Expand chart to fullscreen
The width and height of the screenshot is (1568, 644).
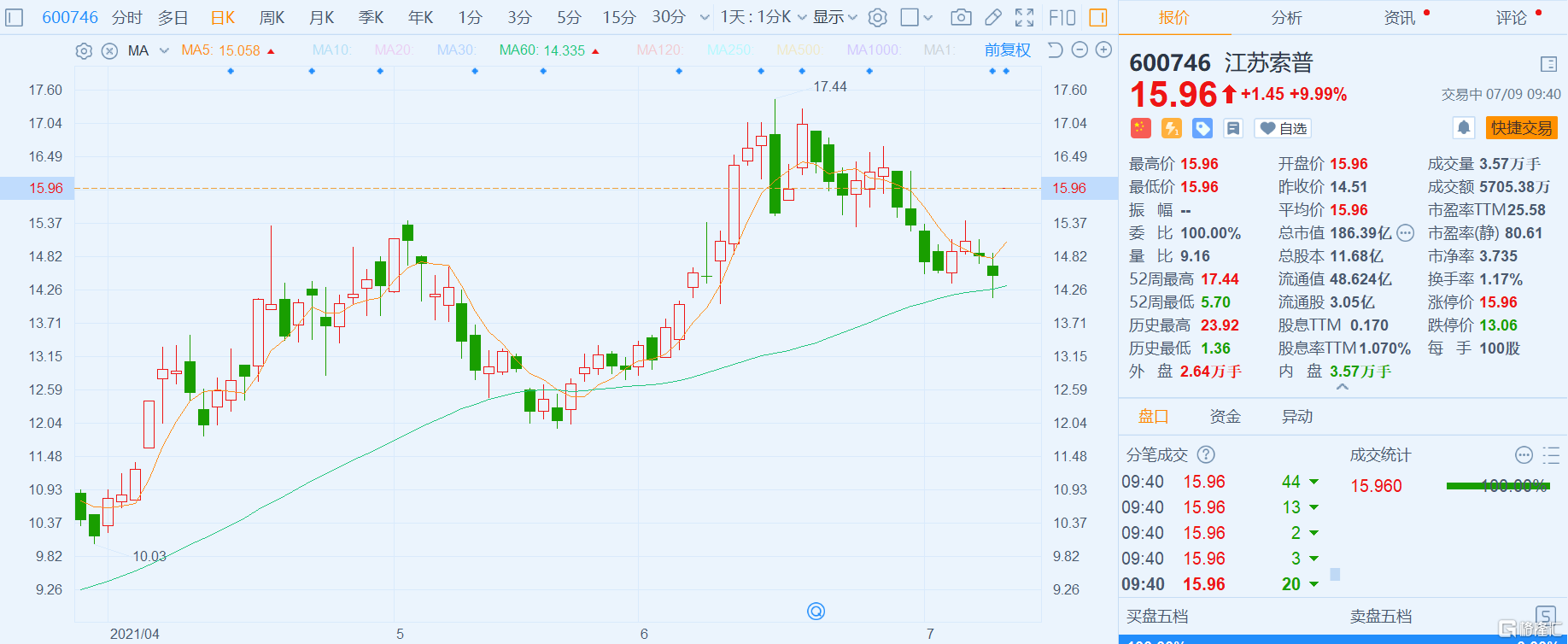point(1024,17)
